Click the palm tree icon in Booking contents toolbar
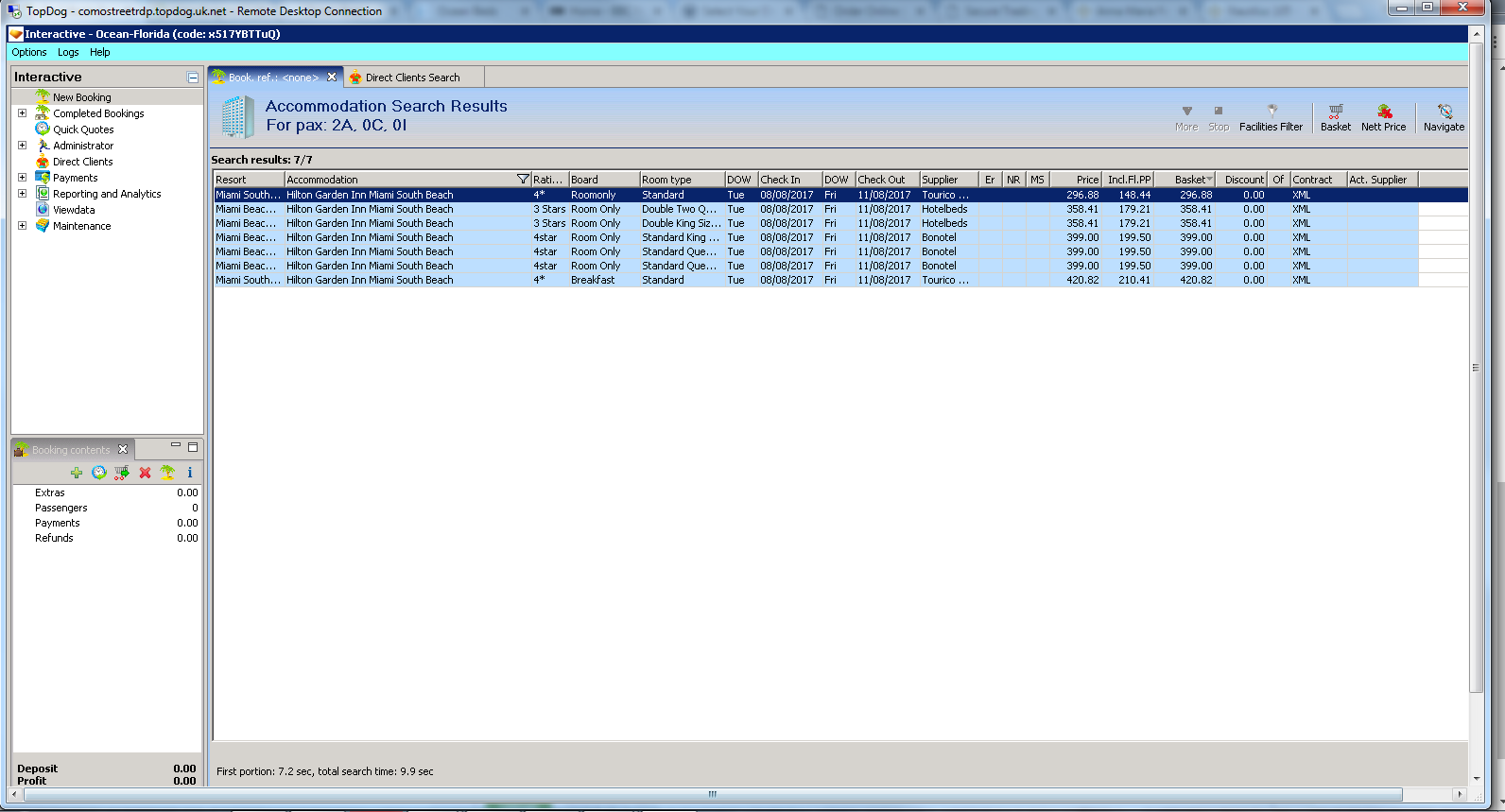Image resolution: width=1505 pixels, height=812 pixels. pos(167,473)
